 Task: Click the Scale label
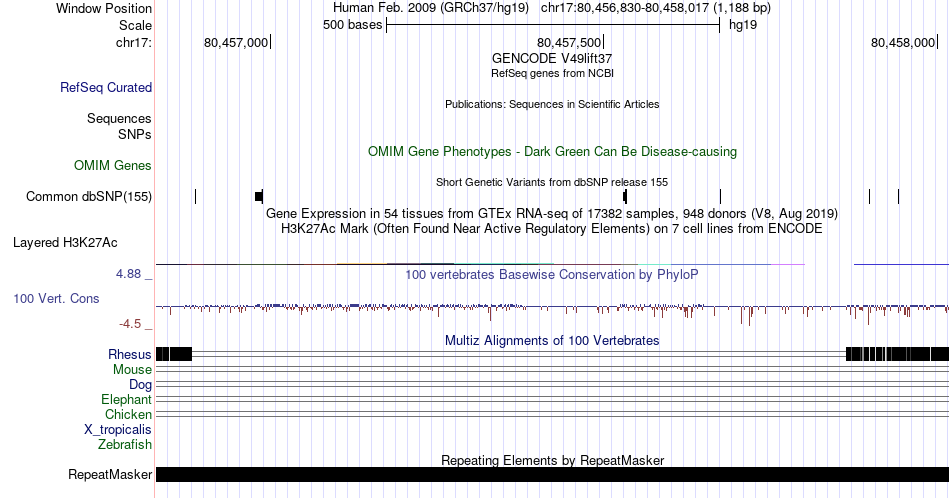(135, 25)
